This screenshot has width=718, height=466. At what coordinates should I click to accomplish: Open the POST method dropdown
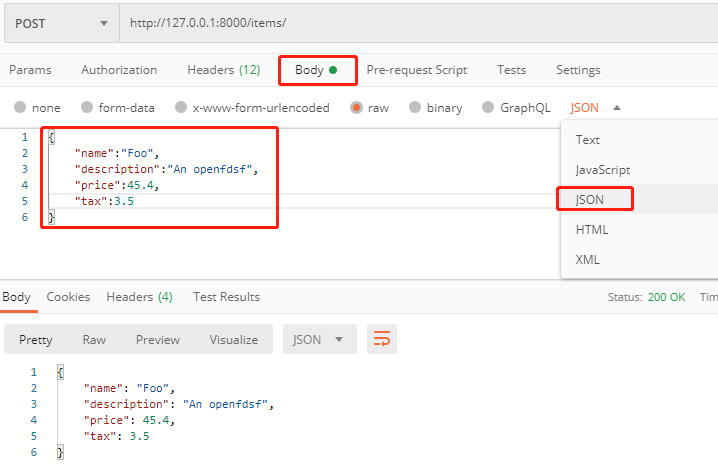tap(62, 23)
